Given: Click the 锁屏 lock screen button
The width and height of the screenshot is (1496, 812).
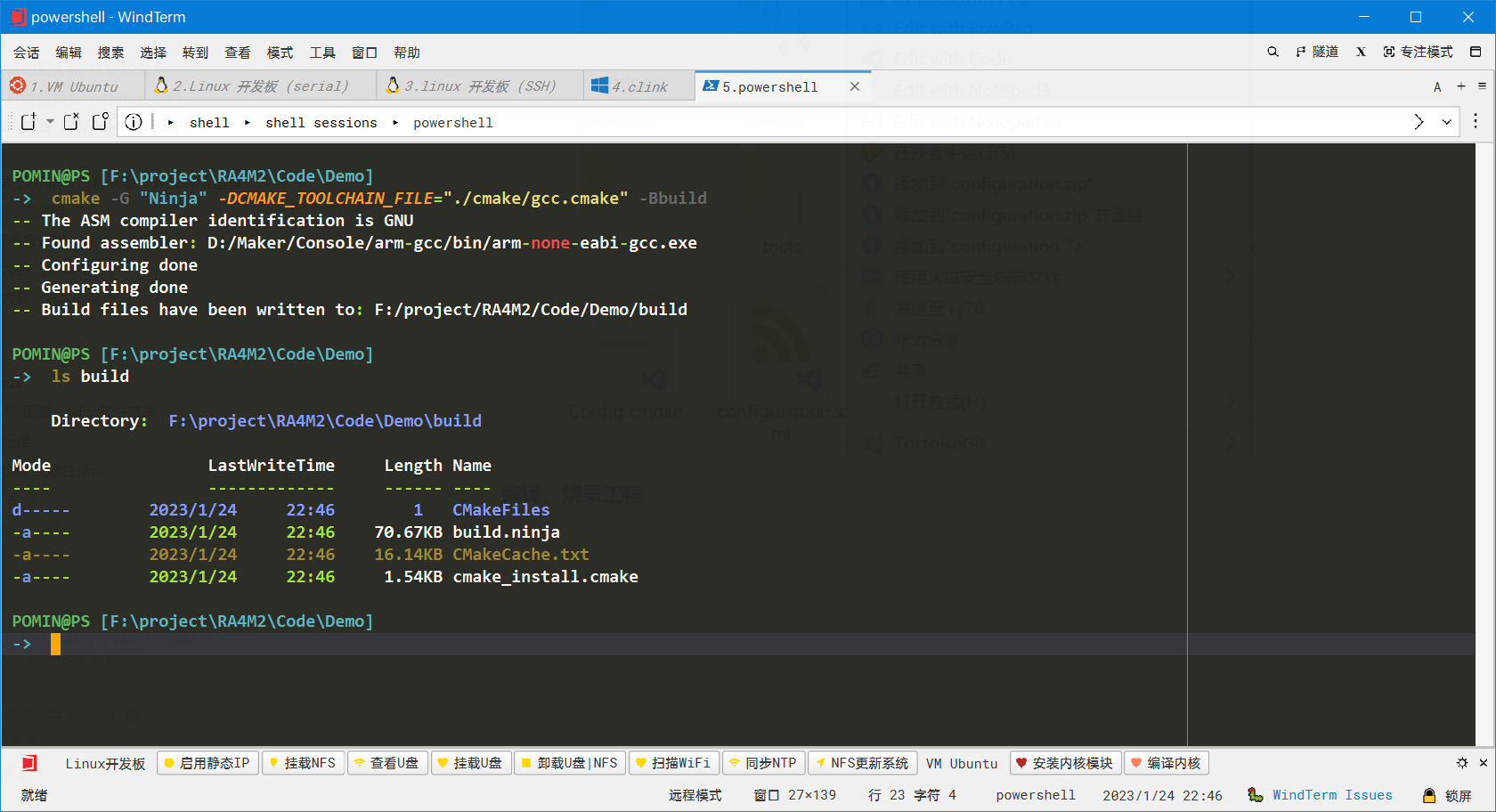Looking at the screenshot, I should click(1447, 795).
